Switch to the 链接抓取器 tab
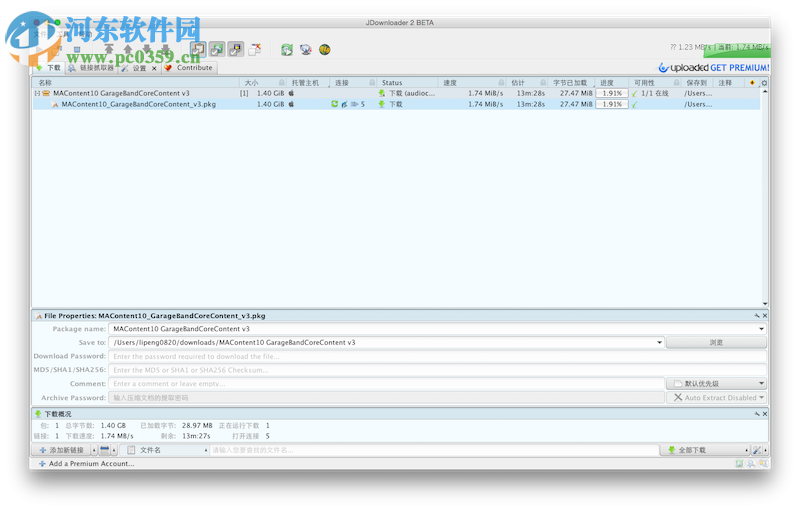Viewport: 800px width, 511px height. [90, 68]
